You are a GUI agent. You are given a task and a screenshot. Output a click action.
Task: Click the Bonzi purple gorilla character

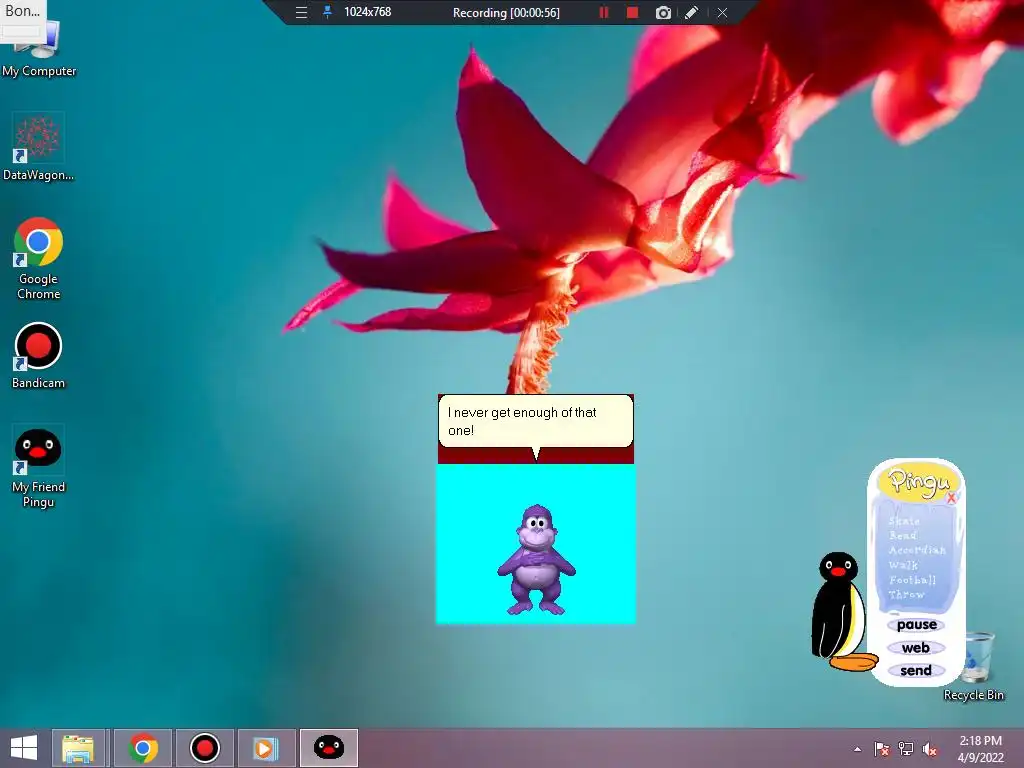[536, 560]
